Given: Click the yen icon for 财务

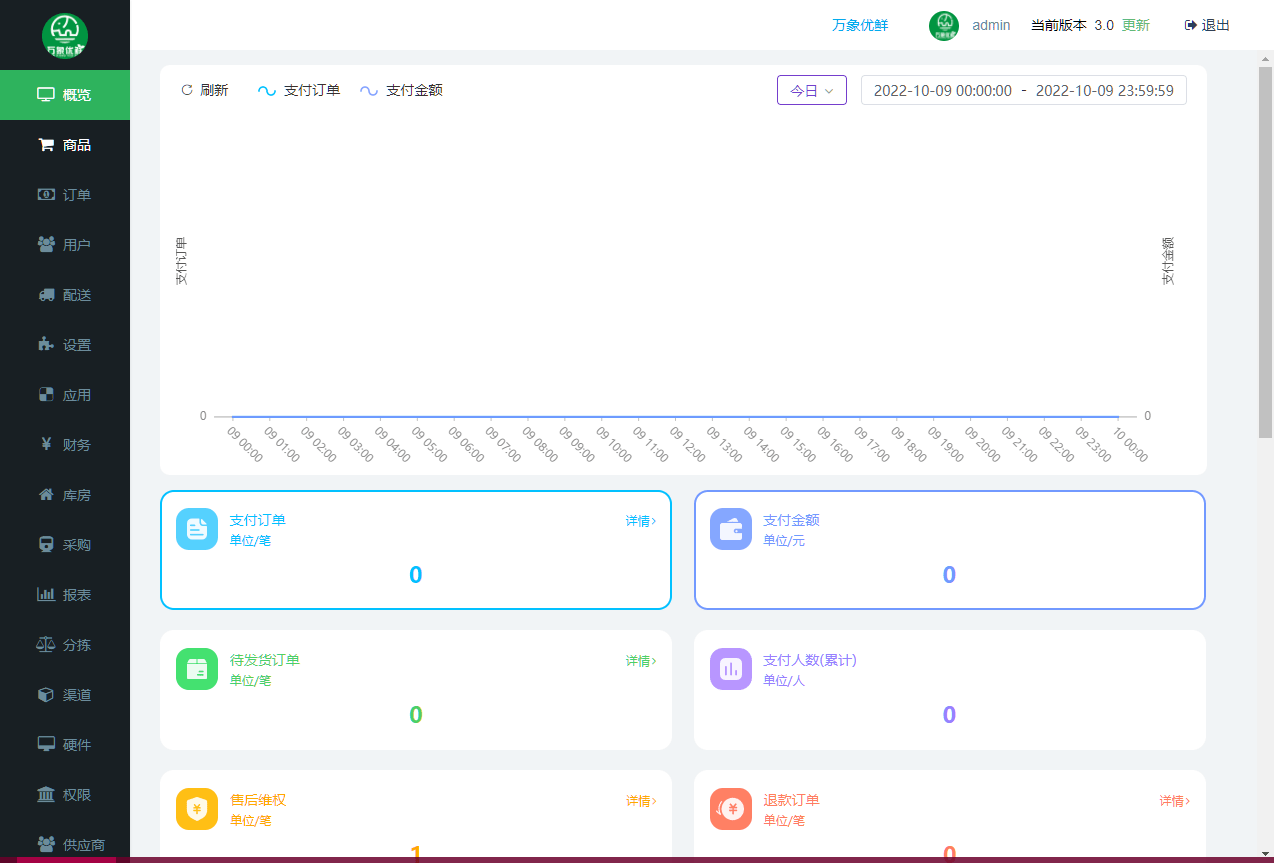Looking at the screenshot, I should point(46,445).
